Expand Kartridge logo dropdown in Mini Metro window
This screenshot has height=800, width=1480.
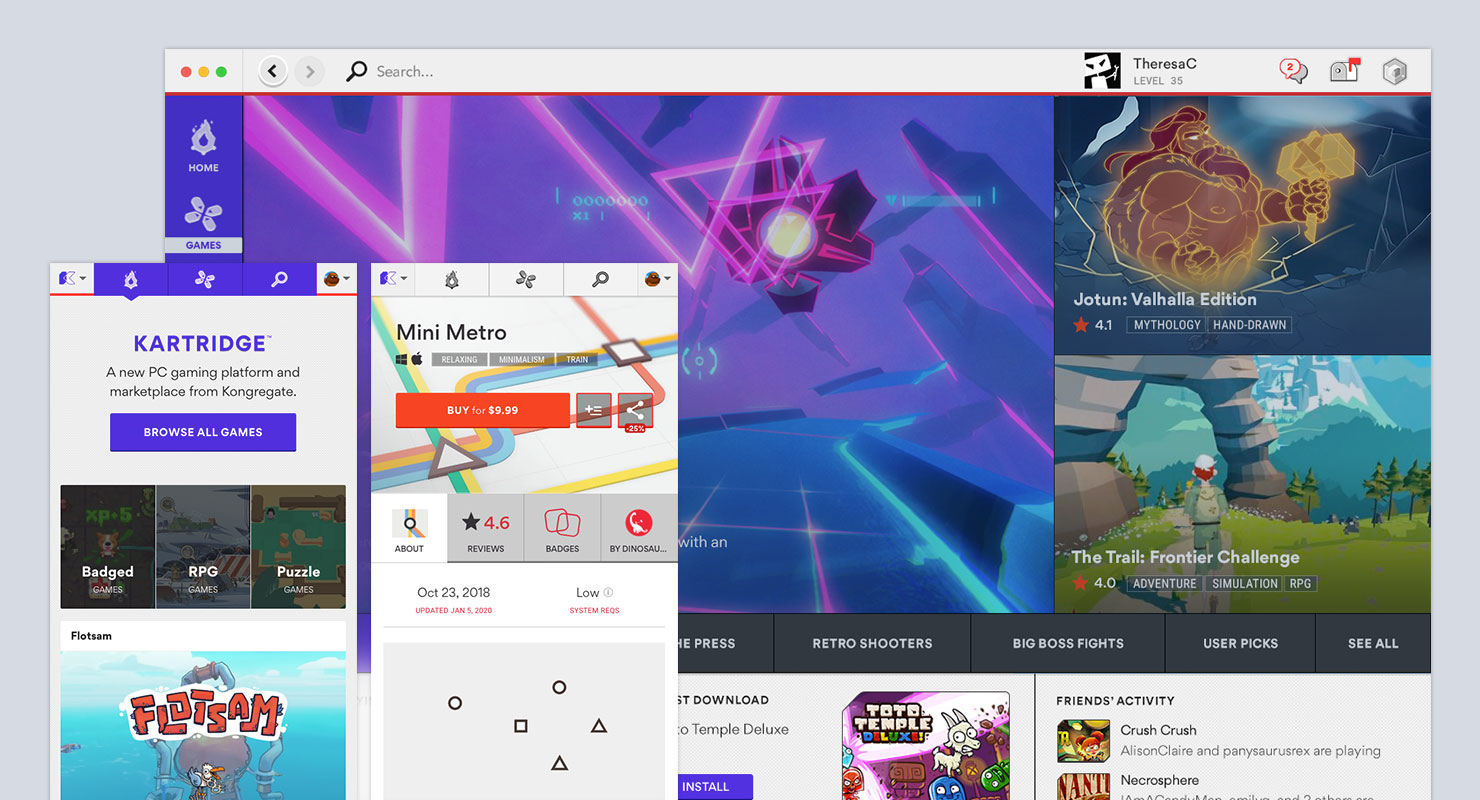pyautogui.click(x=393, y=279)
